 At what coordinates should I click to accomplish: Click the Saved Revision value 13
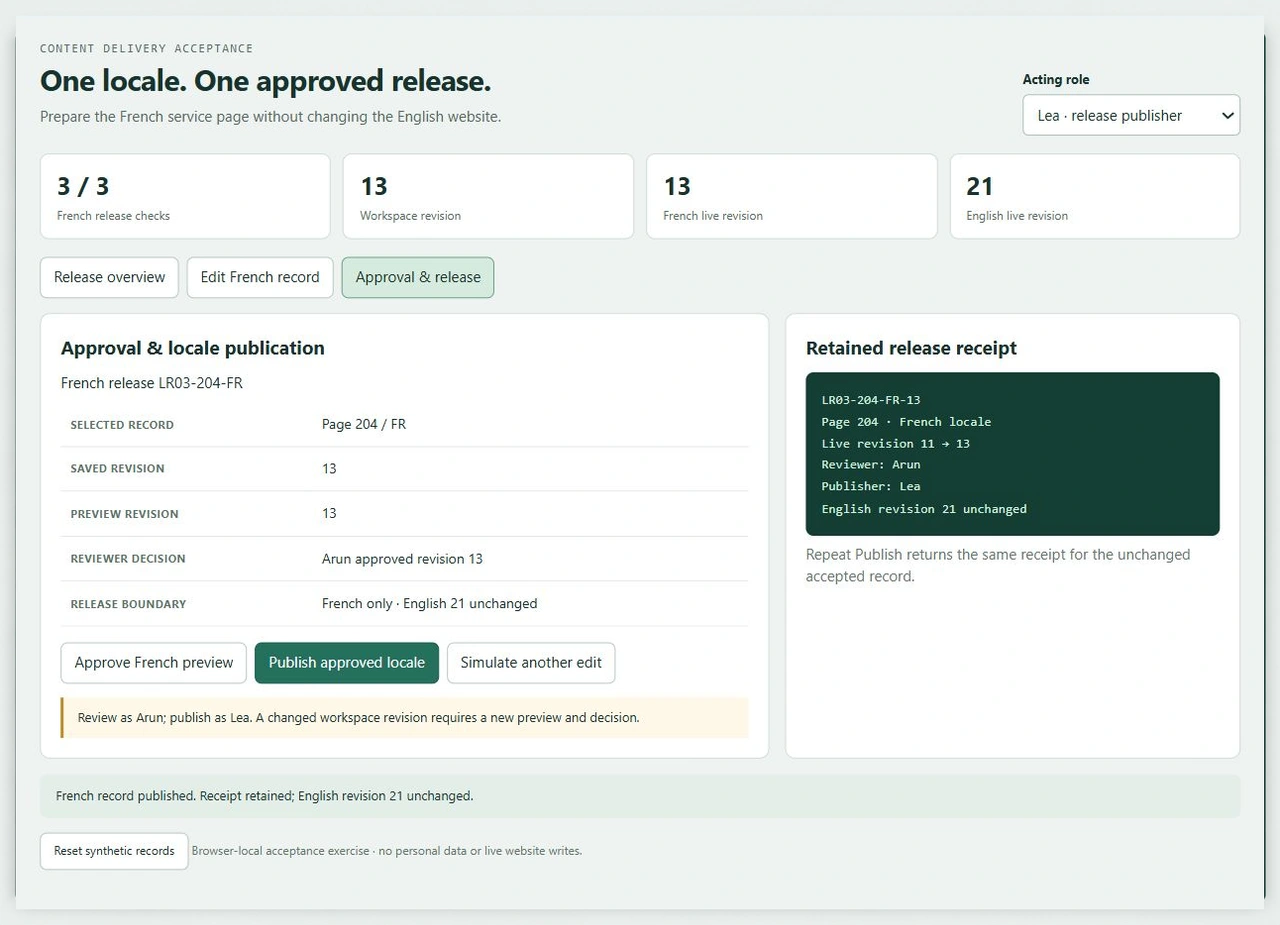click(329, 469)
